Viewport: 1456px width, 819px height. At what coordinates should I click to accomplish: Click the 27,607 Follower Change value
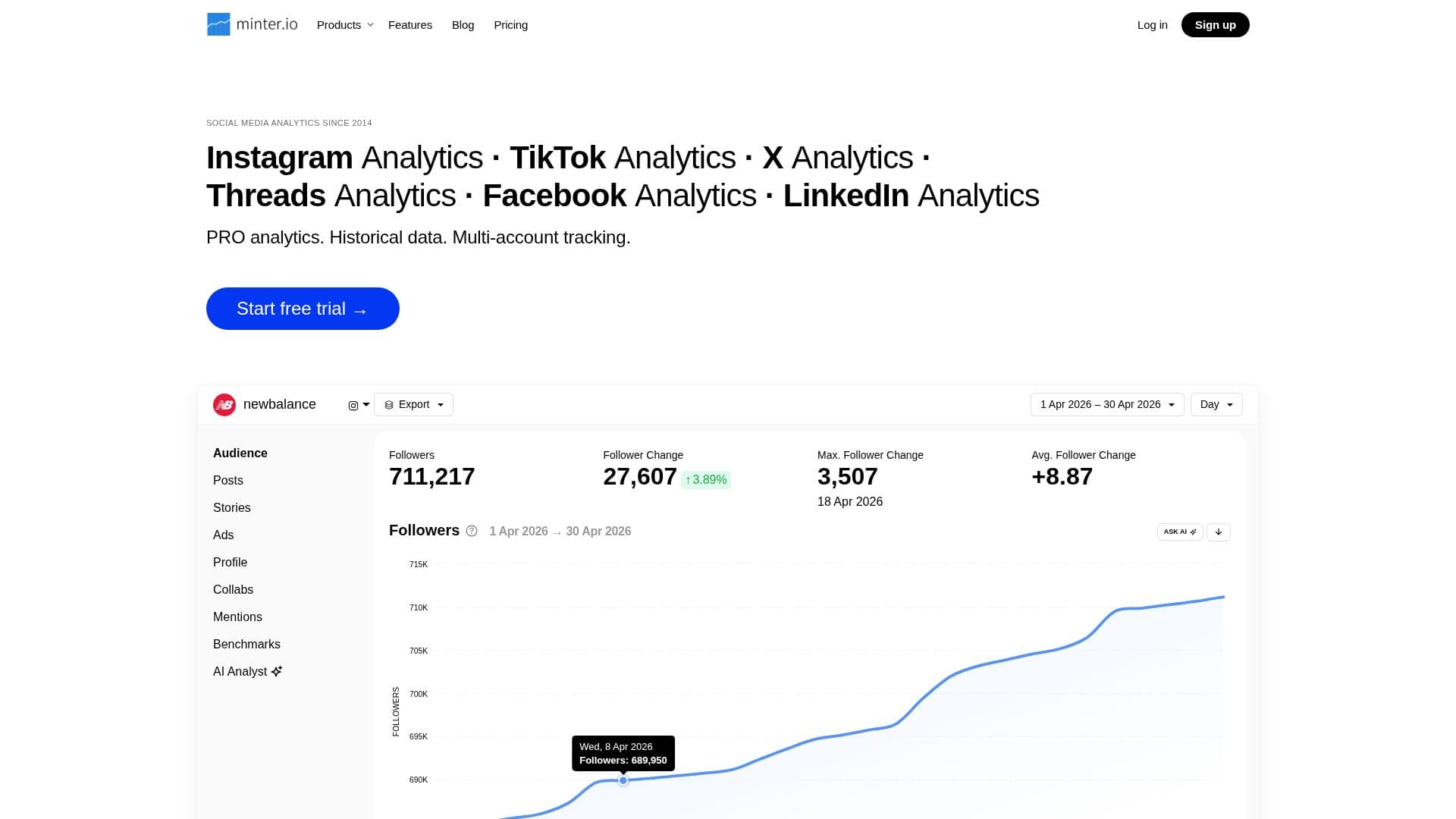point(640,477)
